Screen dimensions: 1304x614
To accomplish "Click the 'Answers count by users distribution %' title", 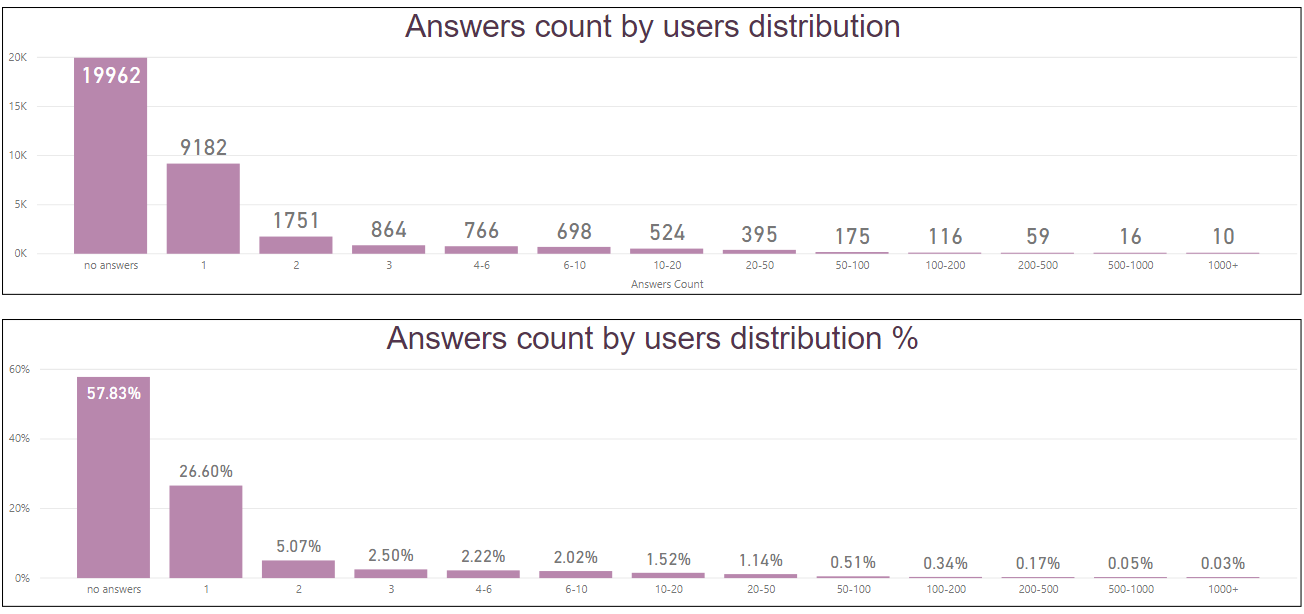I will point(652,339).
